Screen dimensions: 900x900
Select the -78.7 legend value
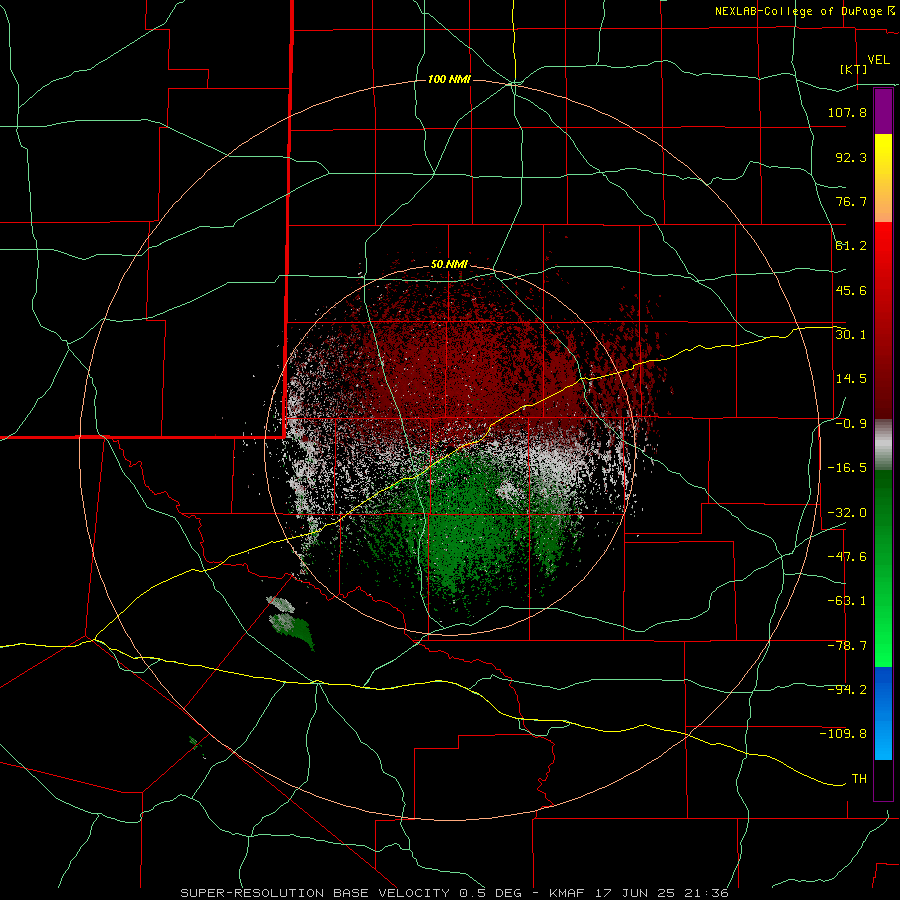click(x=847, y=646)
